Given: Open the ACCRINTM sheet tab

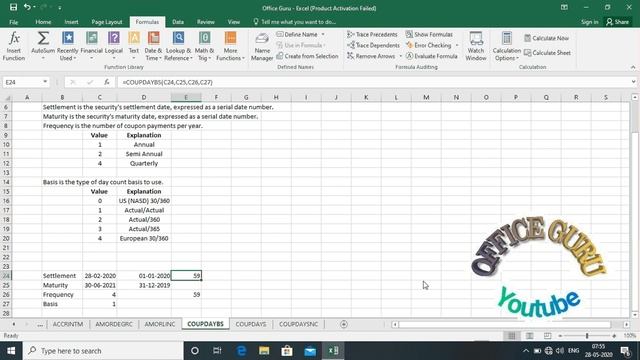Looking at the screenshot, I should point(68,324).
